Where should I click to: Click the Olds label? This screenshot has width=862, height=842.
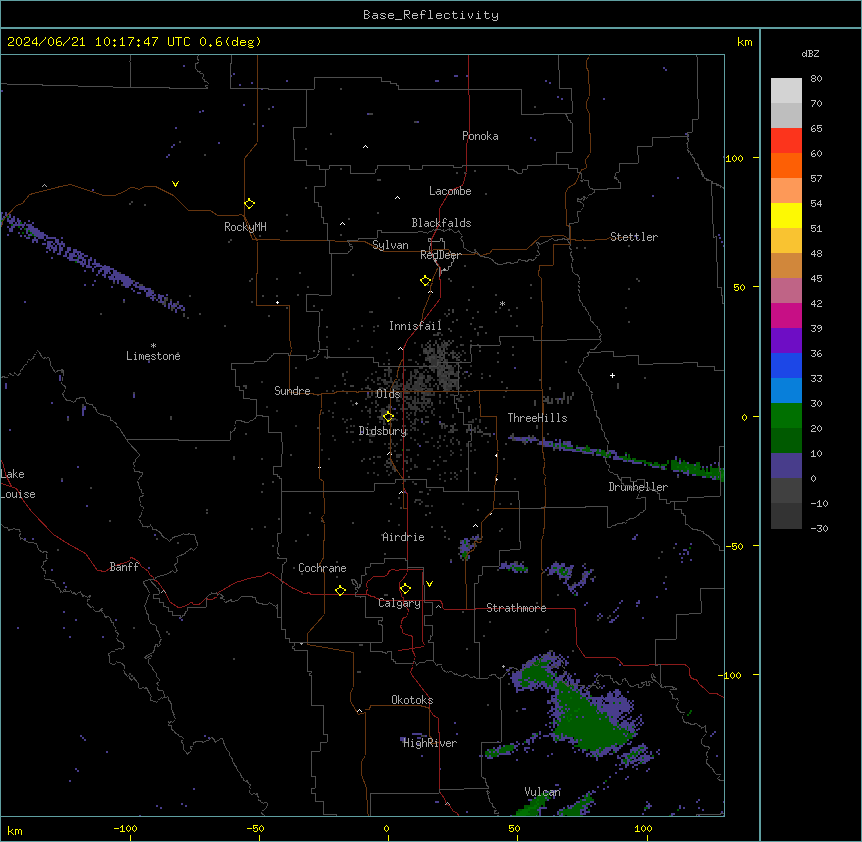[x=388, y=394]
